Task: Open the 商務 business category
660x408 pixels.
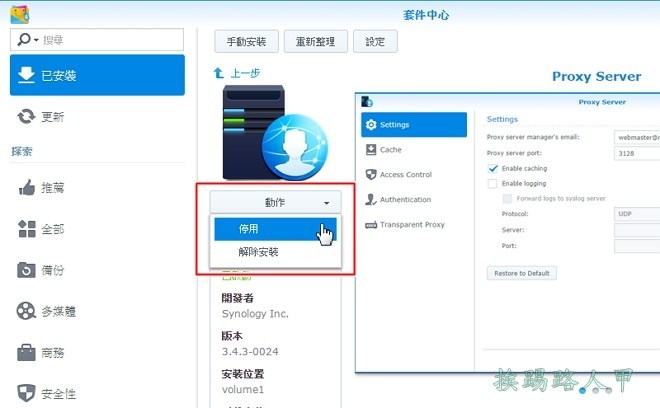Action: click(x=97, y=352)
